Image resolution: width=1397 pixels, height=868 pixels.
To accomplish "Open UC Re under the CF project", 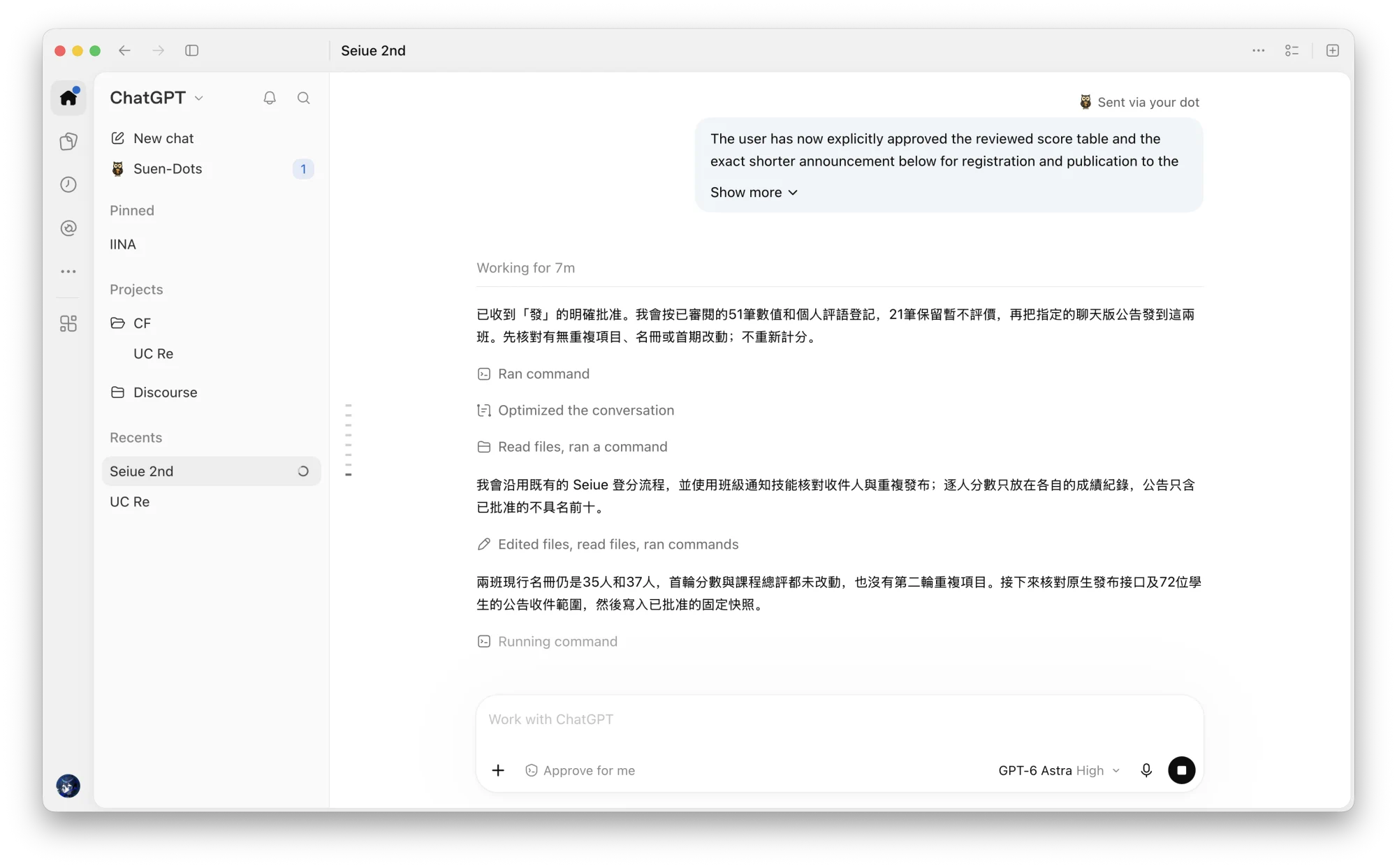I will [212, 354].
